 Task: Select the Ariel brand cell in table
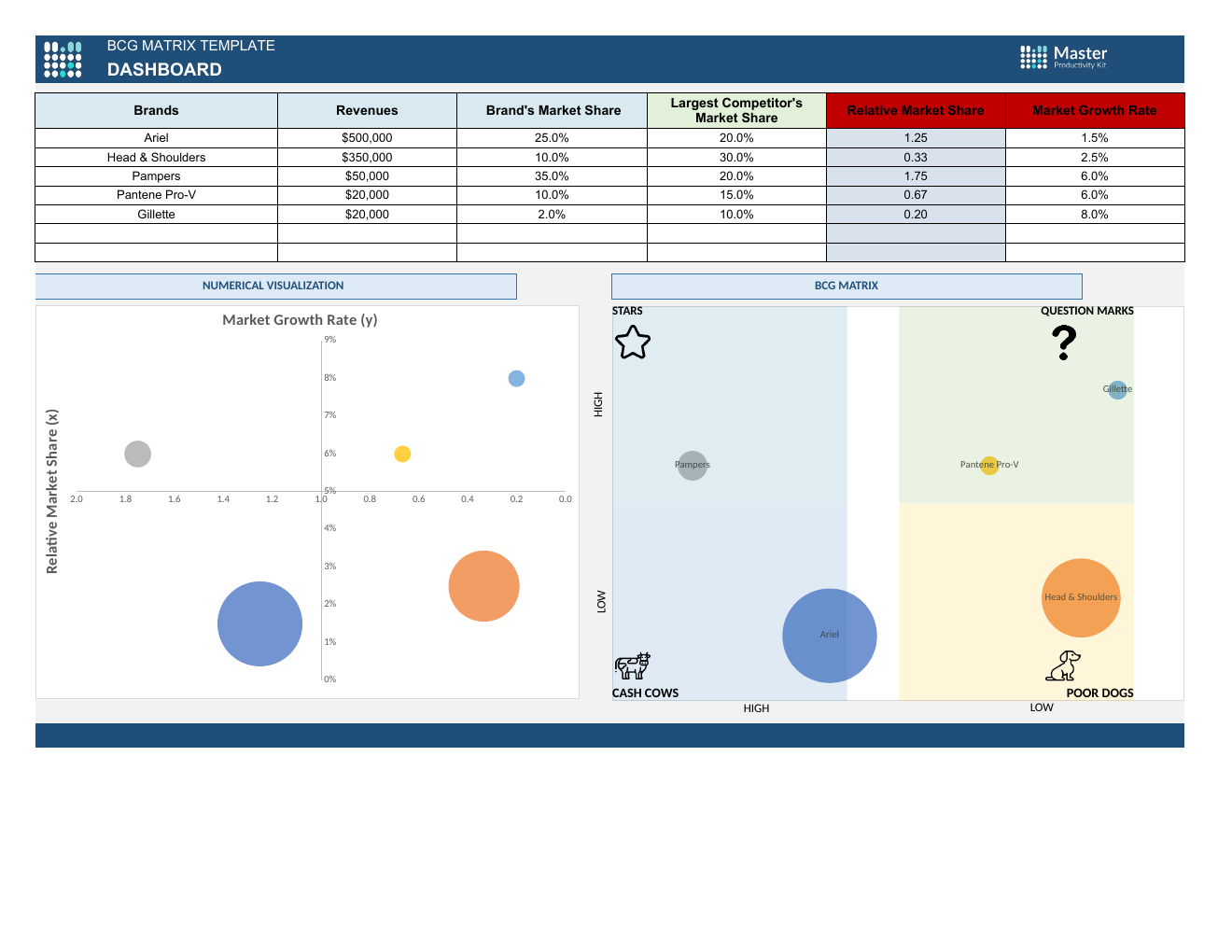pos(156,138)
